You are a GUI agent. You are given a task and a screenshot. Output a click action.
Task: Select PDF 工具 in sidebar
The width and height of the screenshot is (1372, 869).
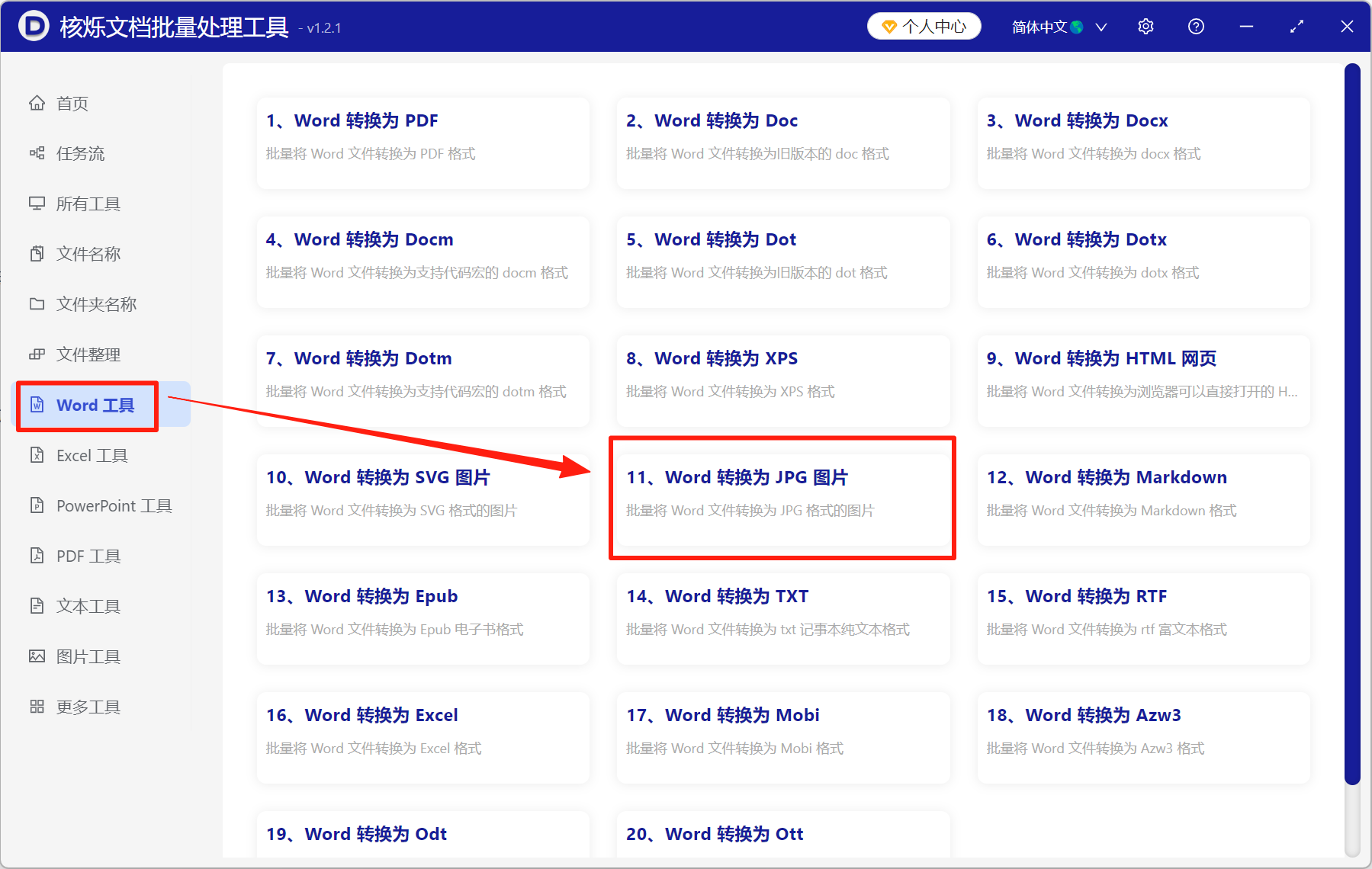(88, 556)
